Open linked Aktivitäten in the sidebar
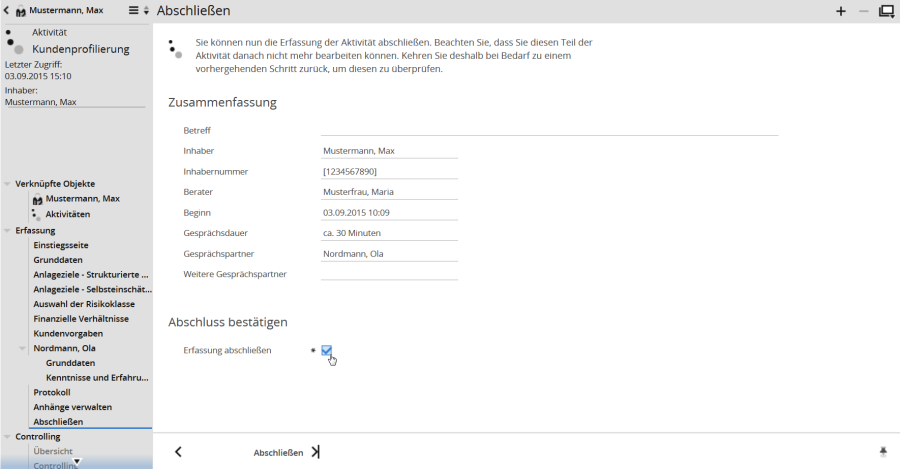 coord(67,214)
